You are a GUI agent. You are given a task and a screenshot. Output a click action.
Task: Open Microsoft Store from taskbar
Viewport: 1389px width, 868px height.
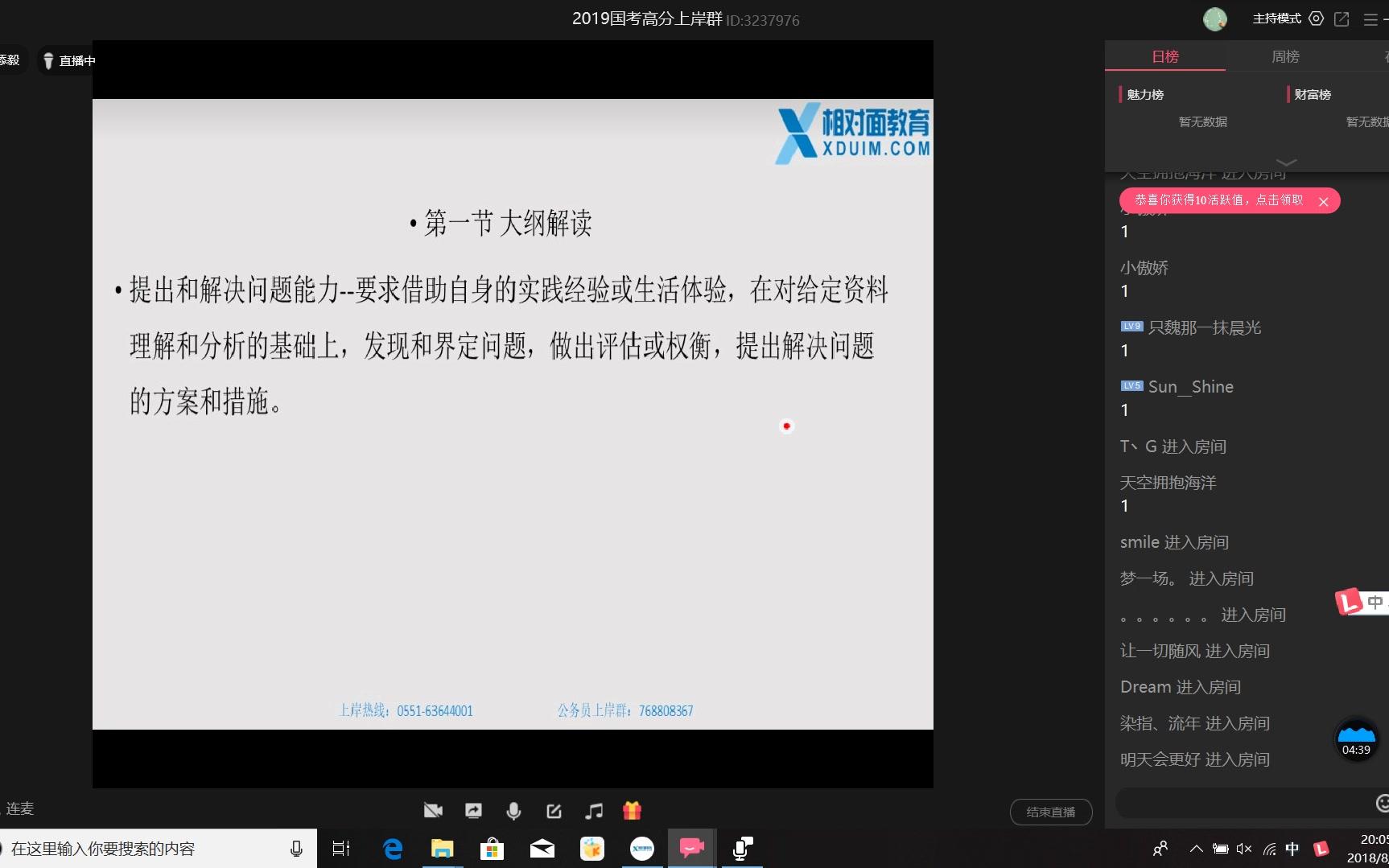[x=492, y=849]
